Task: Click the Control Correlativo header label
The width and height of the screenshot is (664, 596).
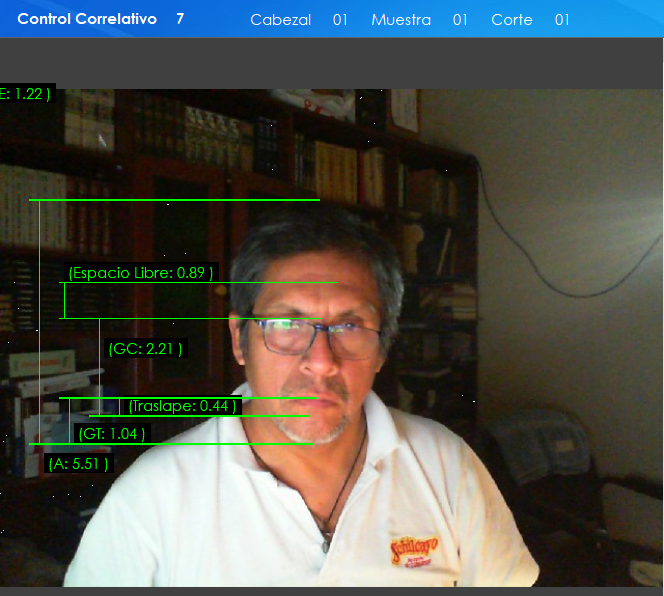Action: pyautogui.click(x=87, y=19)
